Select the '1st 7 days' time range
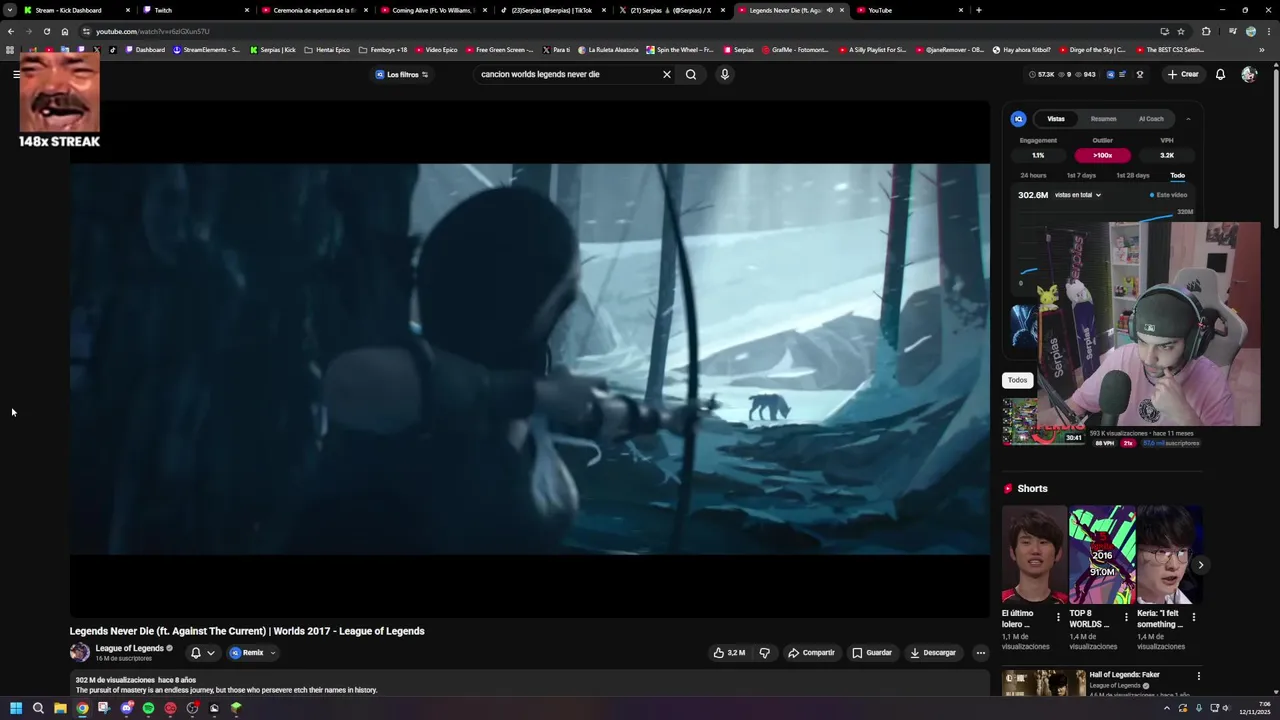 coord(1081,175)
